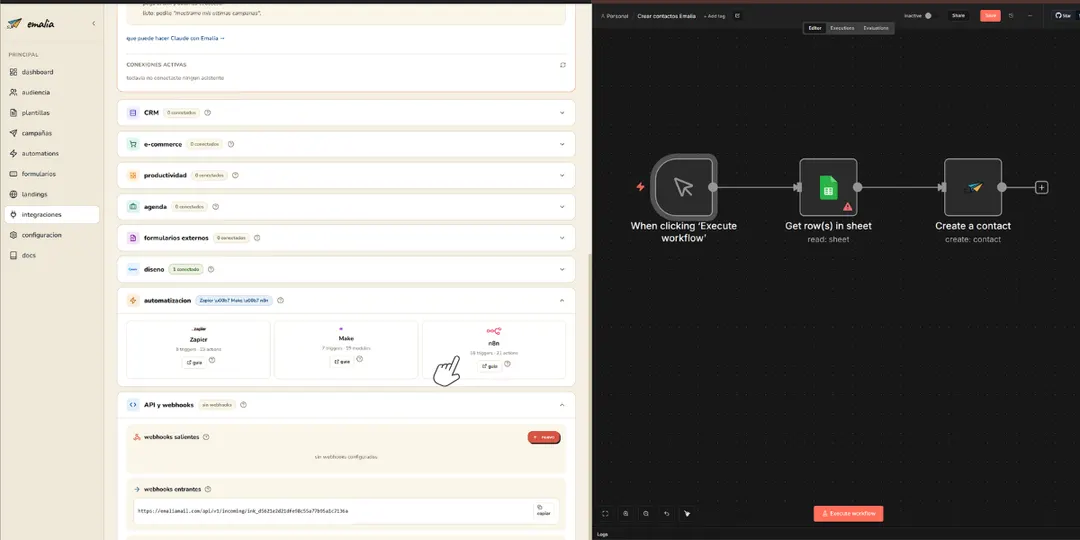Open docs in the sidebar
Viewport: 1080px width, 540px height.
coord(29,255)
